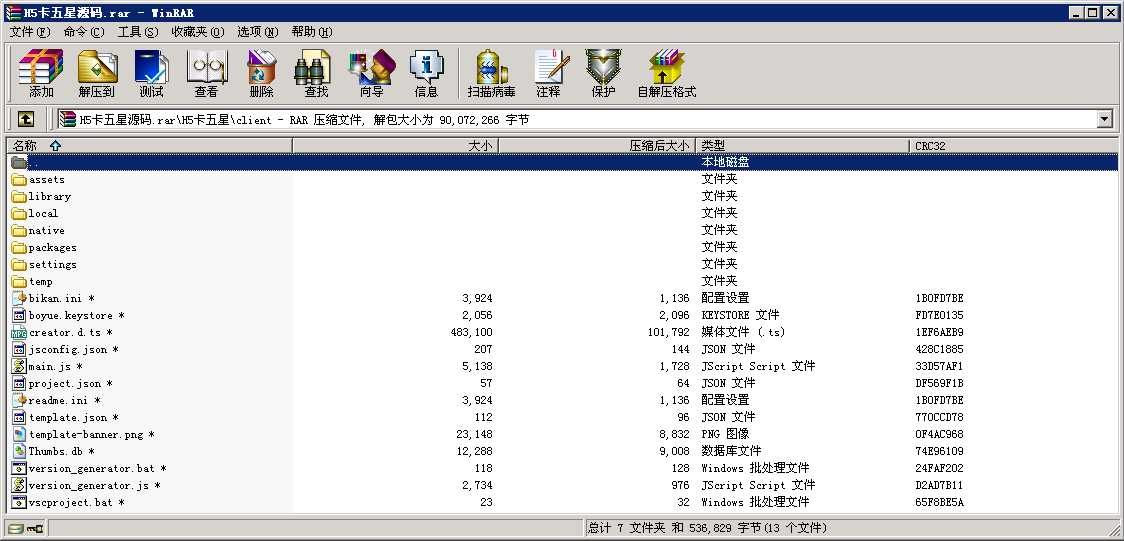Viewport: 1124px width, 541px height.
Task: Click the key icon in status bar
Action: (35, 529)
